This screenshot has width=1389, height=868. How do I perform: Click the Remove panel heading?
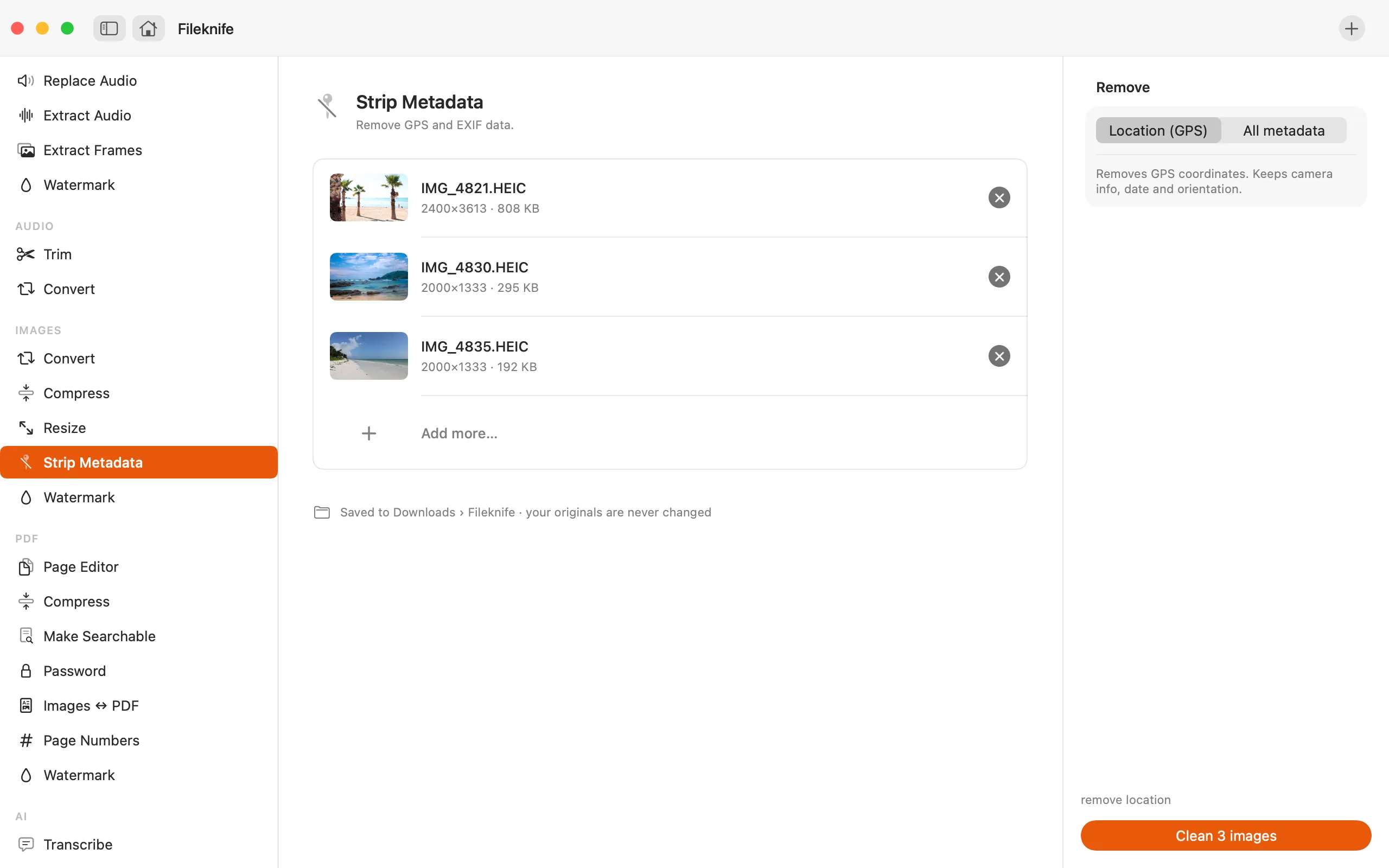1123,87
